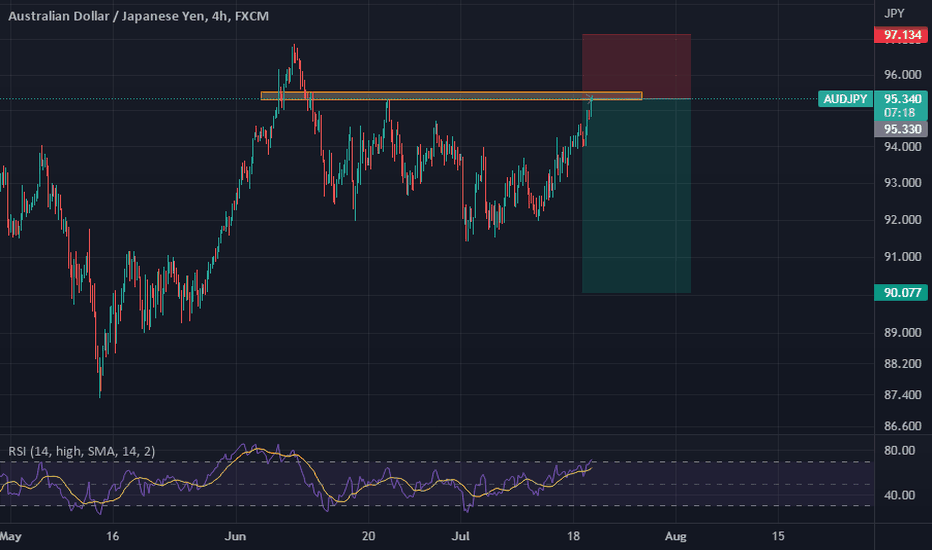Select the green profit zone of short position
932x550 pixels.
point(636,196)
